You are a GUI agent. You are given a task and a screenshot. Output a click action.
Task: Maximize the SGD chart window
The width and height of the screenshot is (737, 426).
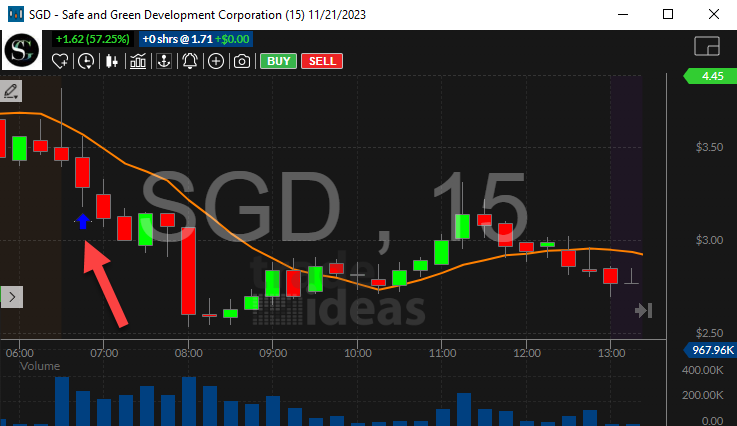click(668, 14)
